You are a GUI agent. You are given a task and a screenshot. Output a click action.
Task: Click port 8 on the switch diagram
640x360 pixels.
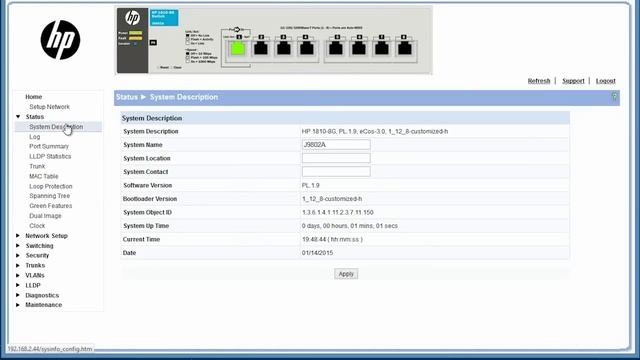click(404, 49)
